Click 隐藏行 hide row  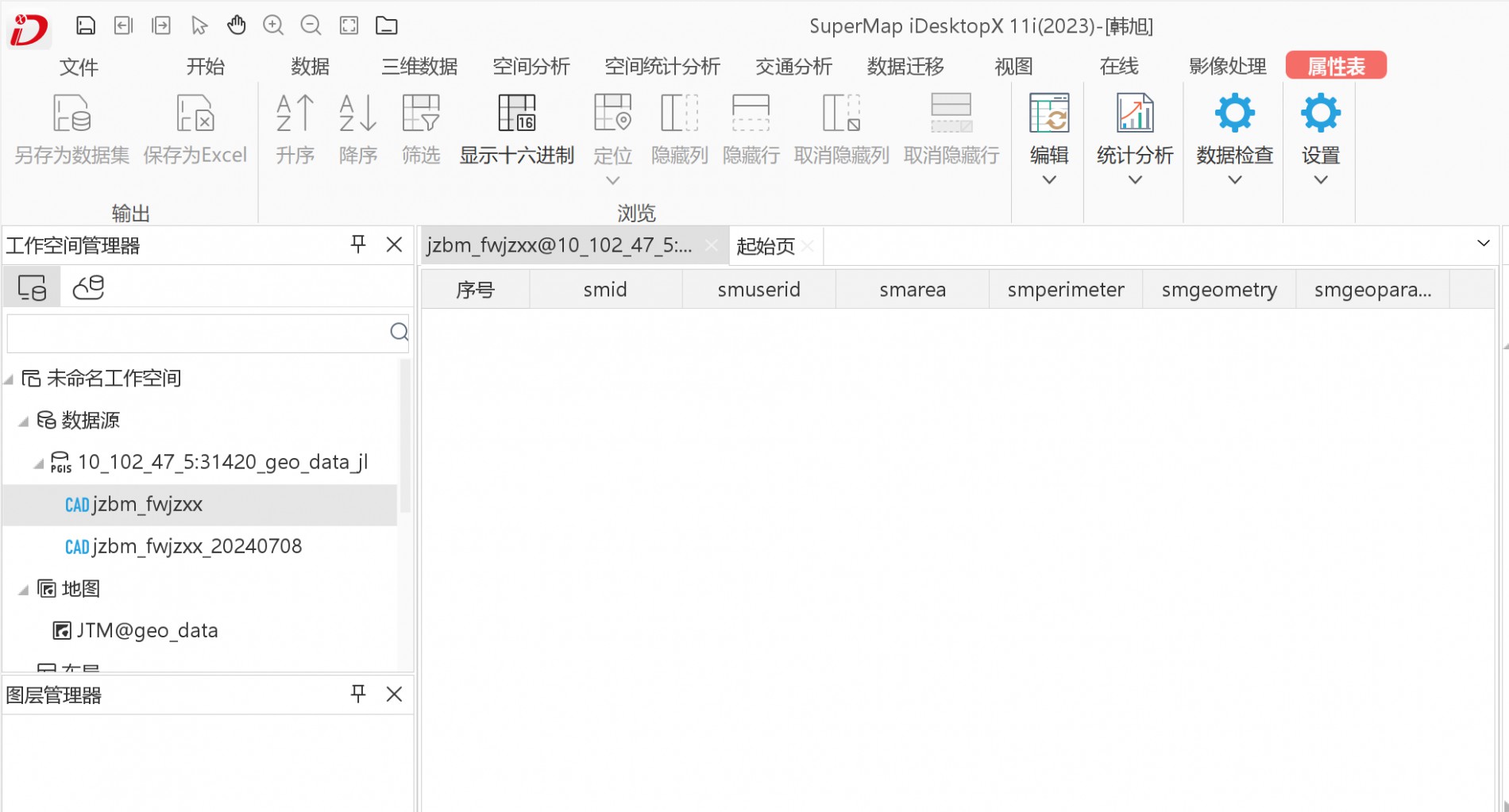pyautogui.click(x=751, y=129)
